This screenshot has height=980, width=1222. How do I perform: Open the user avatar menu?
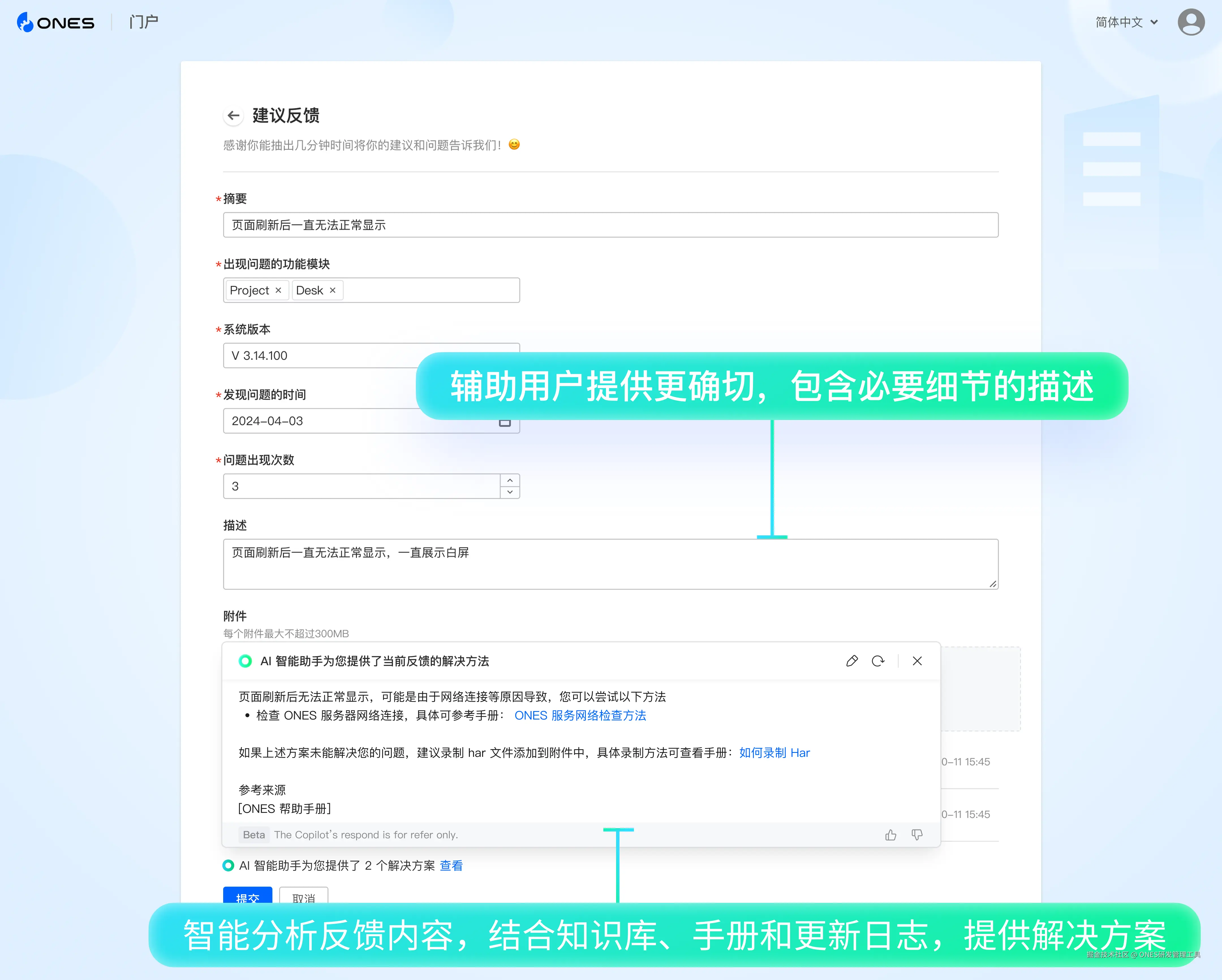tap(1191, 23)
